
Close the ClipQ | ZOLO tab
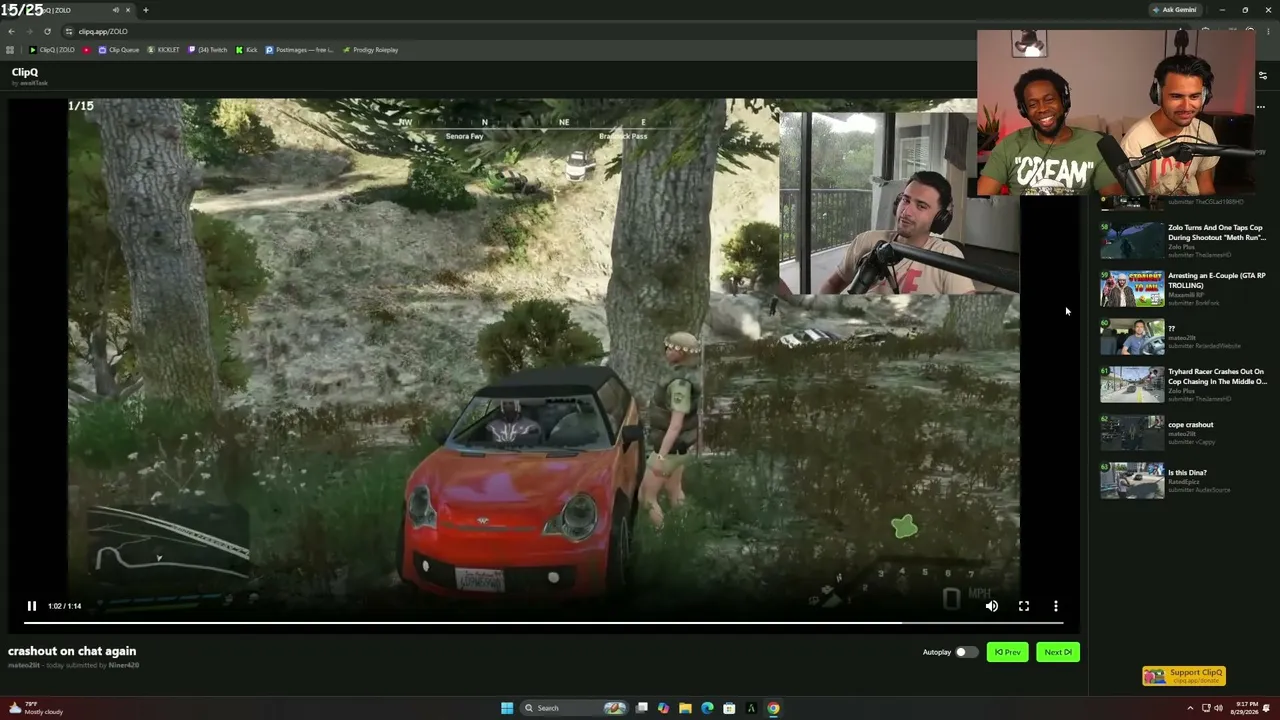point(130,10)
